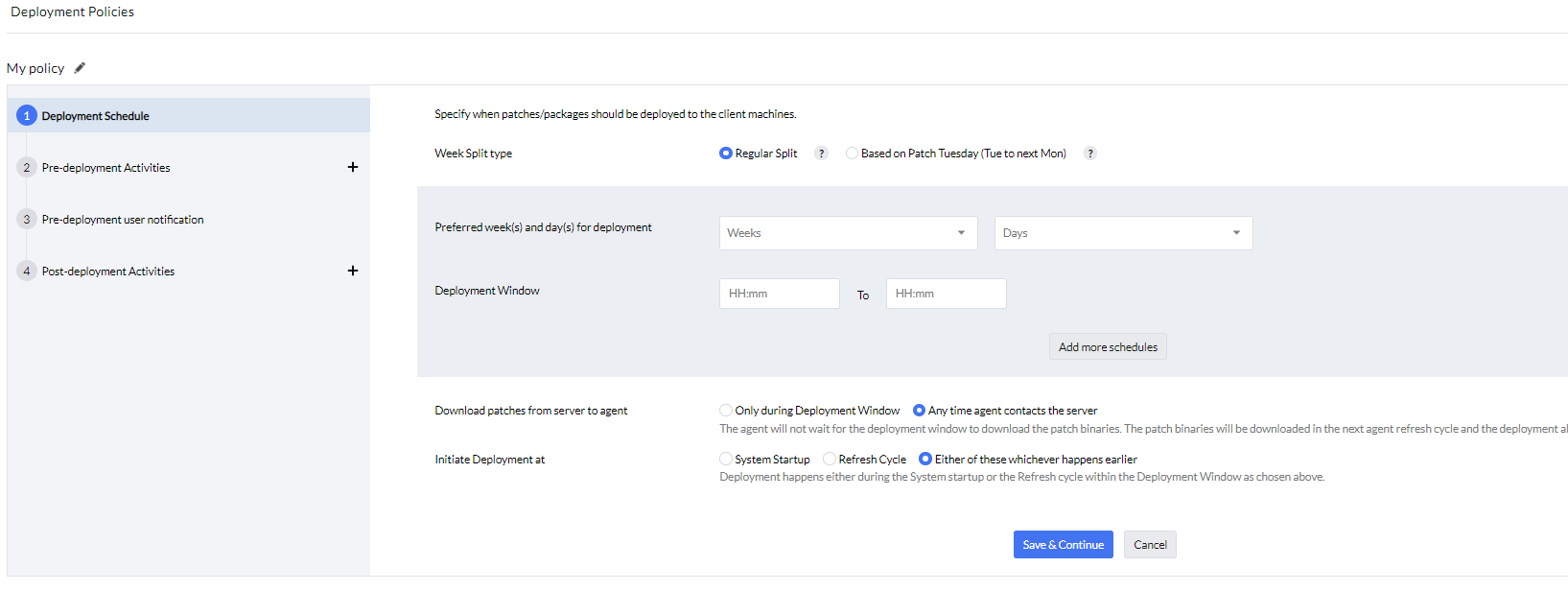Click the Save & Continue button
The width and height of the screenshot is (1568, 591).
tap(1063, 545)
